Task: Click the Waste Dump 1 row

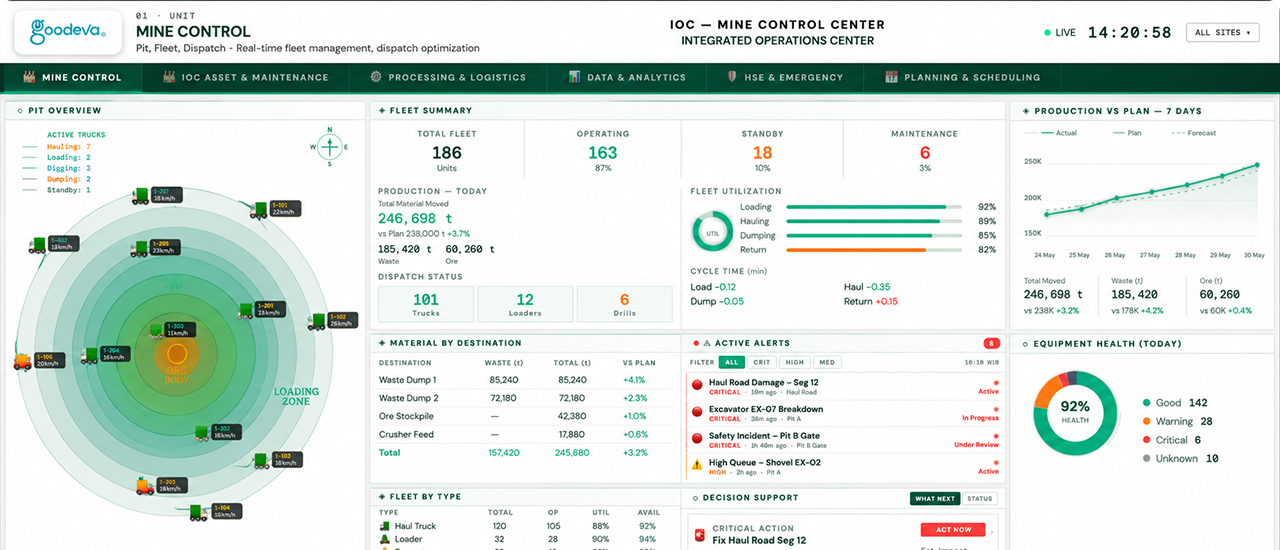Action: [523, 380]
